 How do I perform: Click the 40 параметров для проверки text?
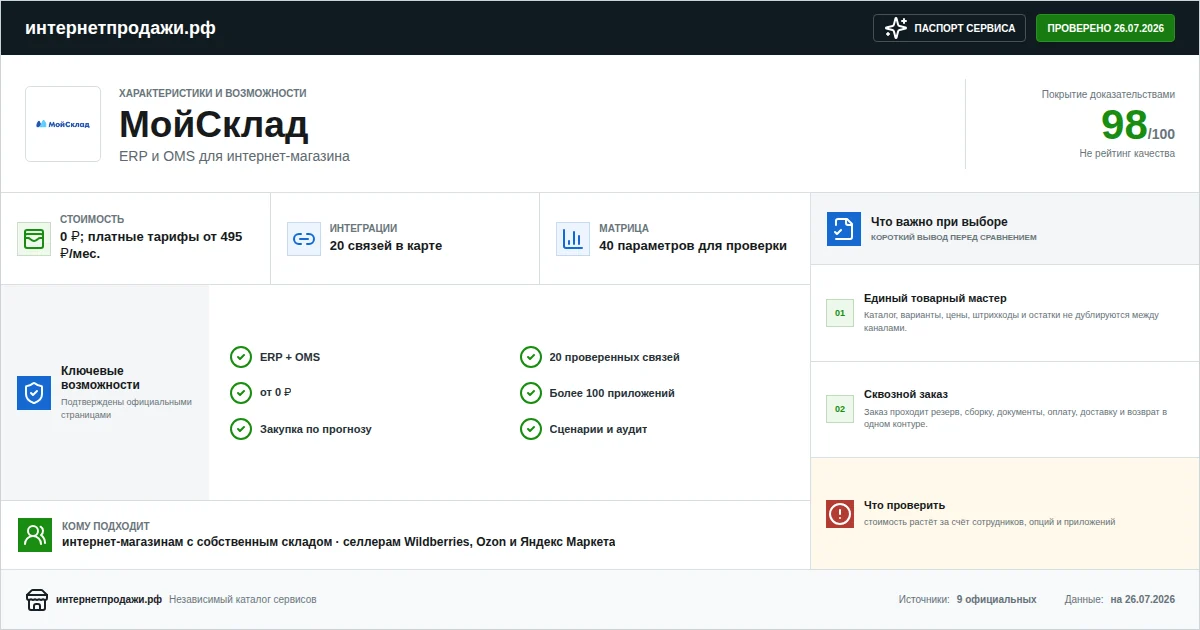(x=693, y=246)
